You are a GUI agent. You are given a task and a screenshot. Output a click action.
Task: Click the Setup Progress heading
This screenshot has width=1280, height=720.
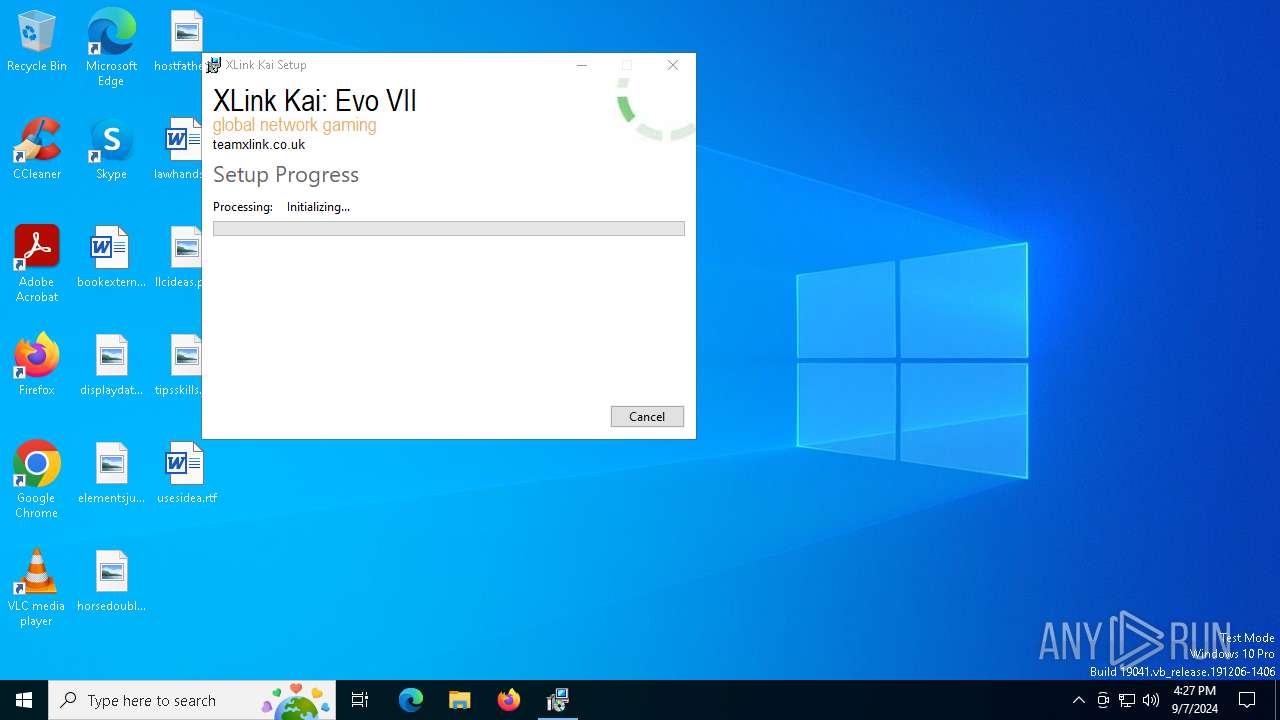[286, 174]
